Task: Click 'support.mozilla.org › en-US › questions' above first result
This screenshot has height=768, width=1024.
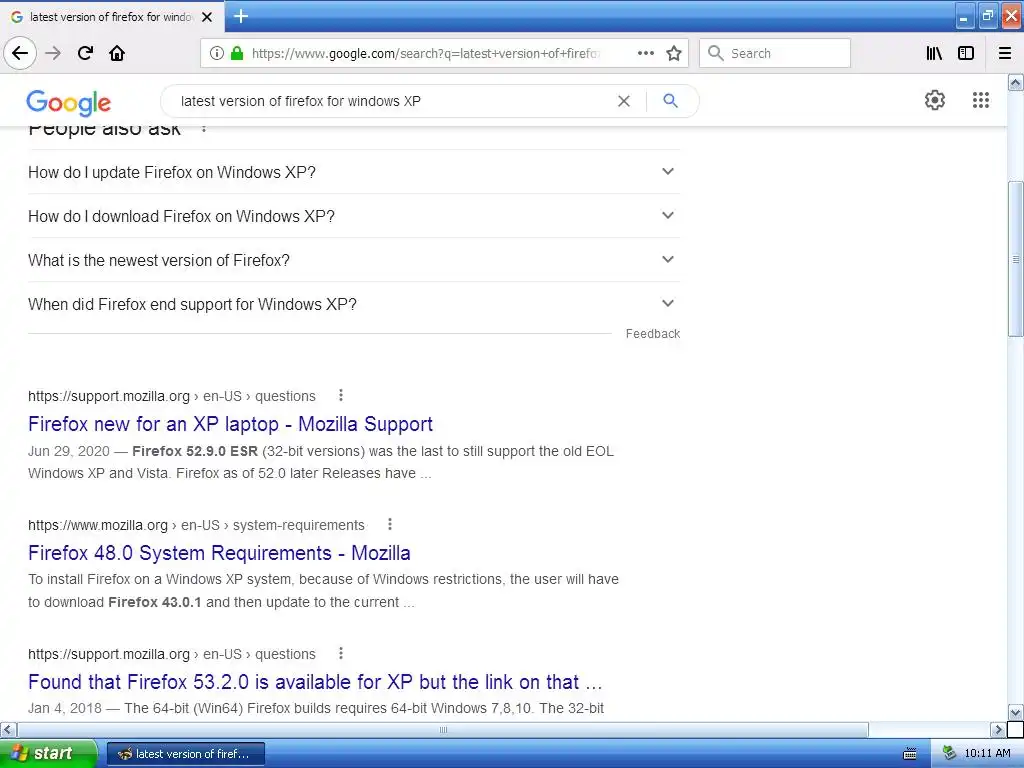Action: (x=172, y=396)
